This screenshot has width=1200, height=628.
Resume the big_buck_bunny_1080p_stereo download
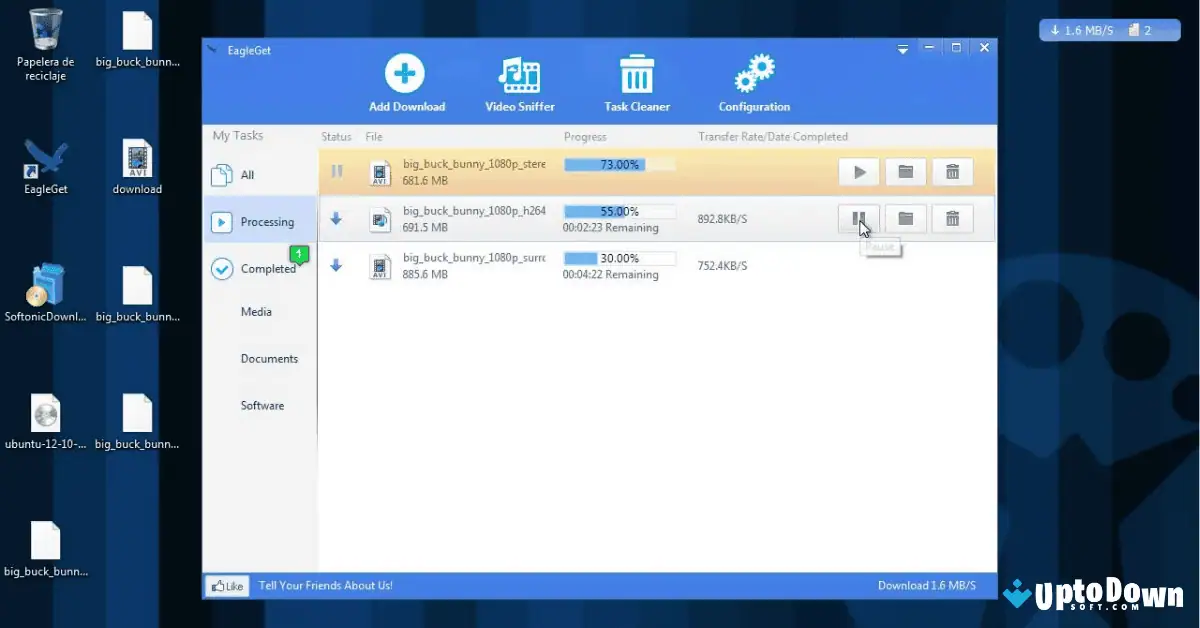[x=858, y=171]
